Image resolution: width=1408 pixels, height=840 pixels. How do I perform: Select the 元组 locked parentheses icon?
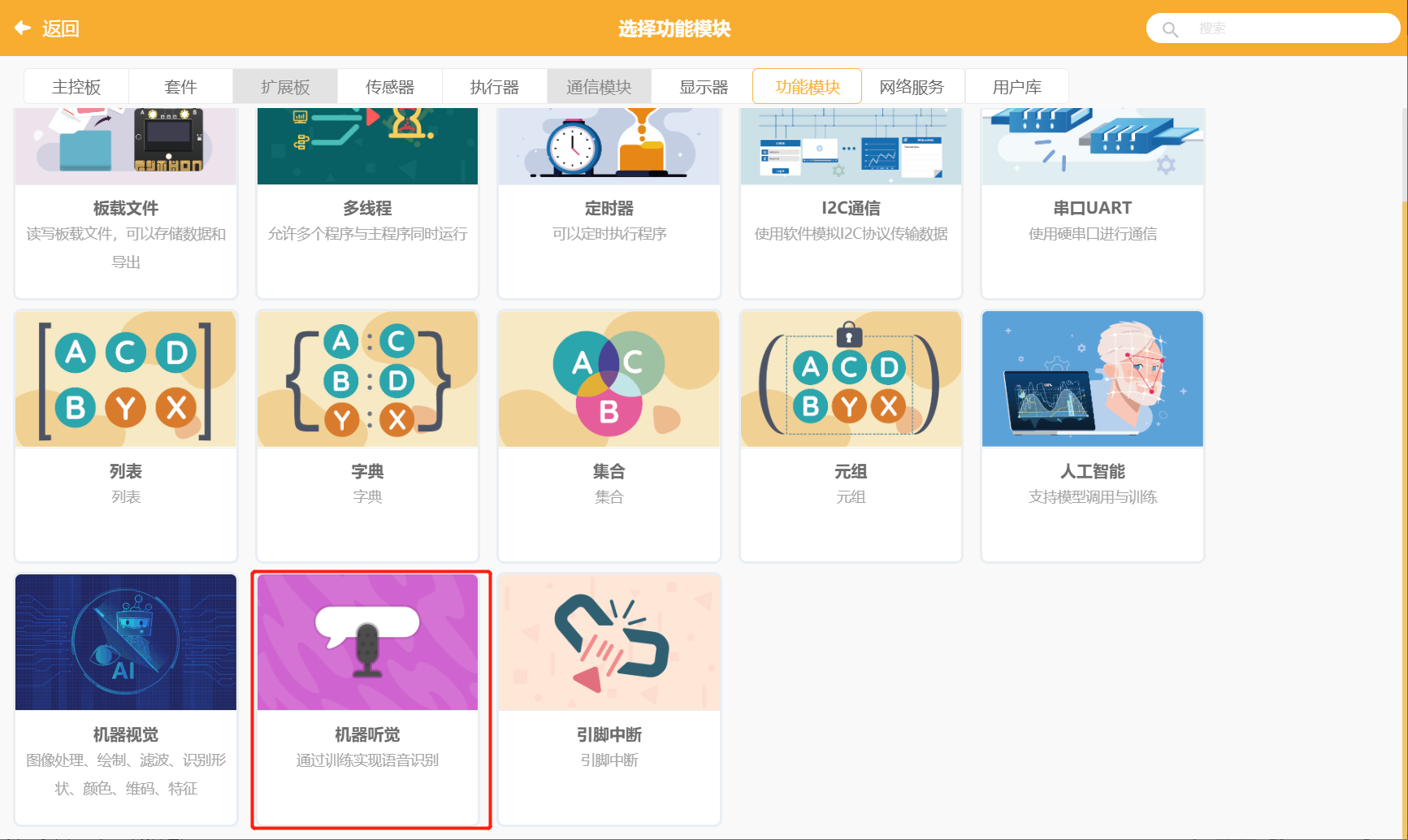(x=851, y=379)
